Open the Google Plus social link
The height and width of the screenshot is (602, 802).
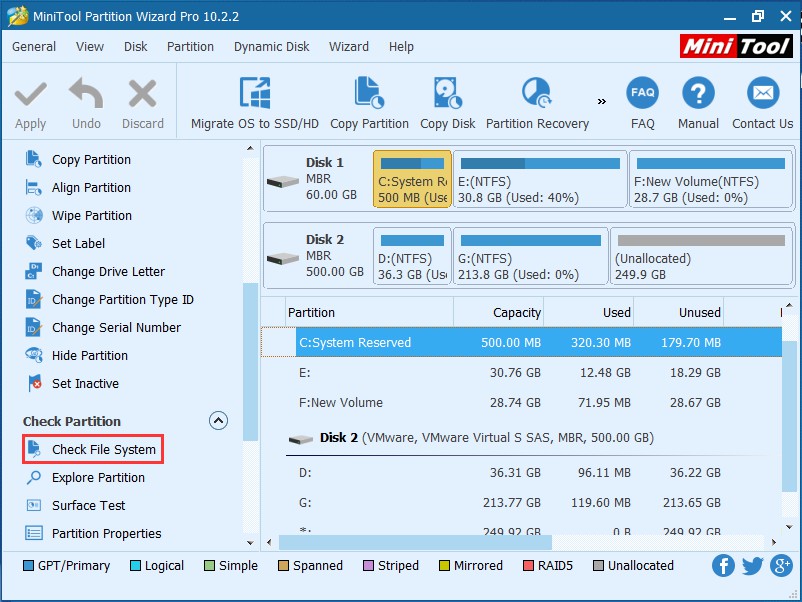[x=782, y=566]
